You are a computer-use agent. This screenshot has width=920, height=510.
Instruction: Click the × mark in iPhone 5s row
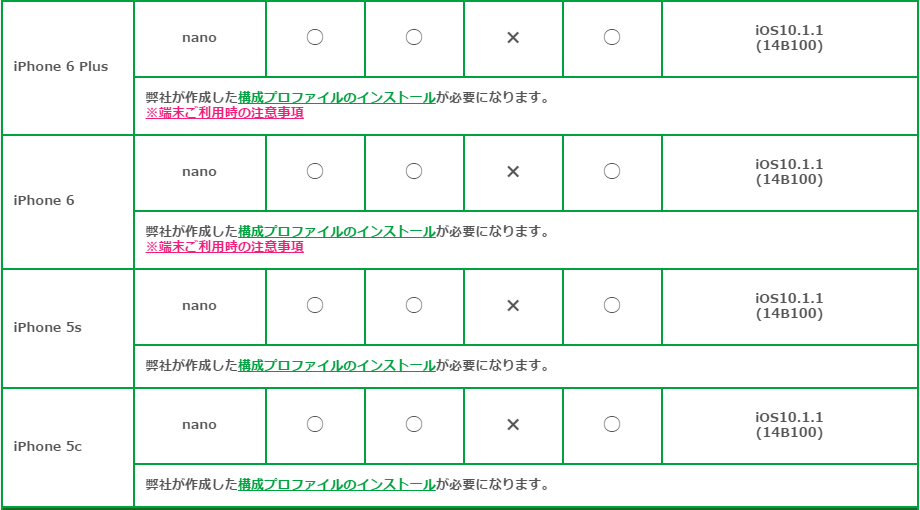click(513, 306)
